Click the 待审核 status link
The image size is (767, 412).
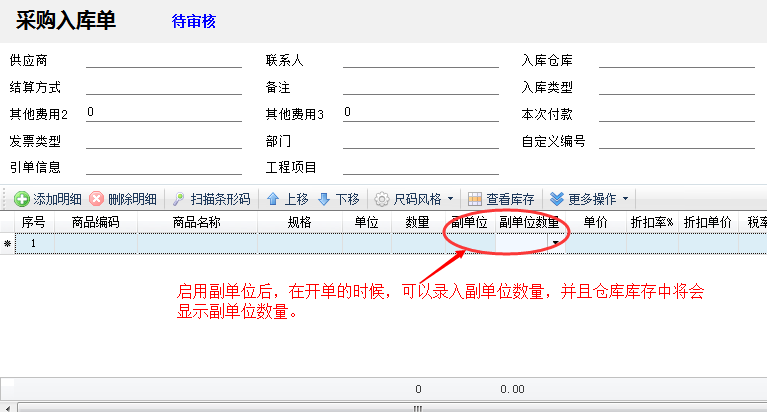tap(194, 21)
